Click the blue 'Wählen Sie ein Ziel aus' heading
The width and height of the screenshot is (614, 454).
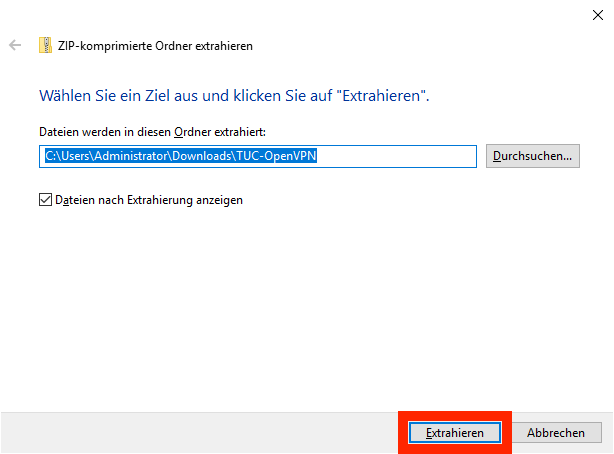[x=234, y=96]
